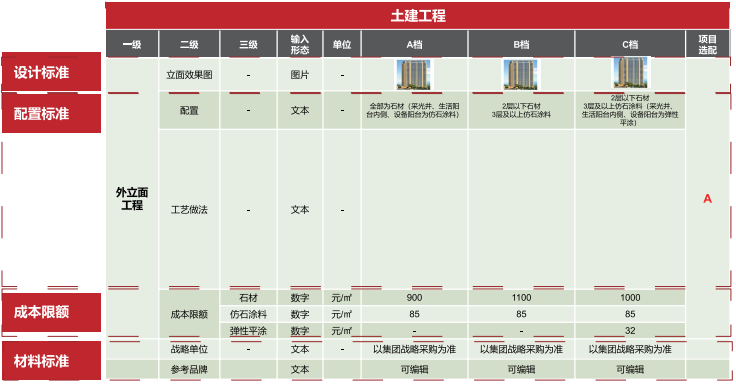Image resolution: width=736 pixels, height=385 pixels.
Task: Click the B档 building elevation thumbnail
Action: [521, 75]
